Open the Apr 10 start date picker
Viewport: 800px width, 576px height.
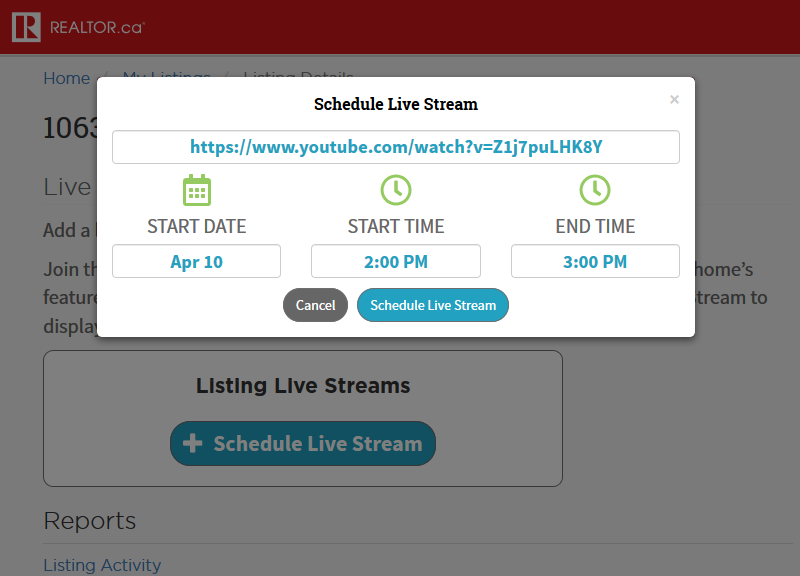196,262
